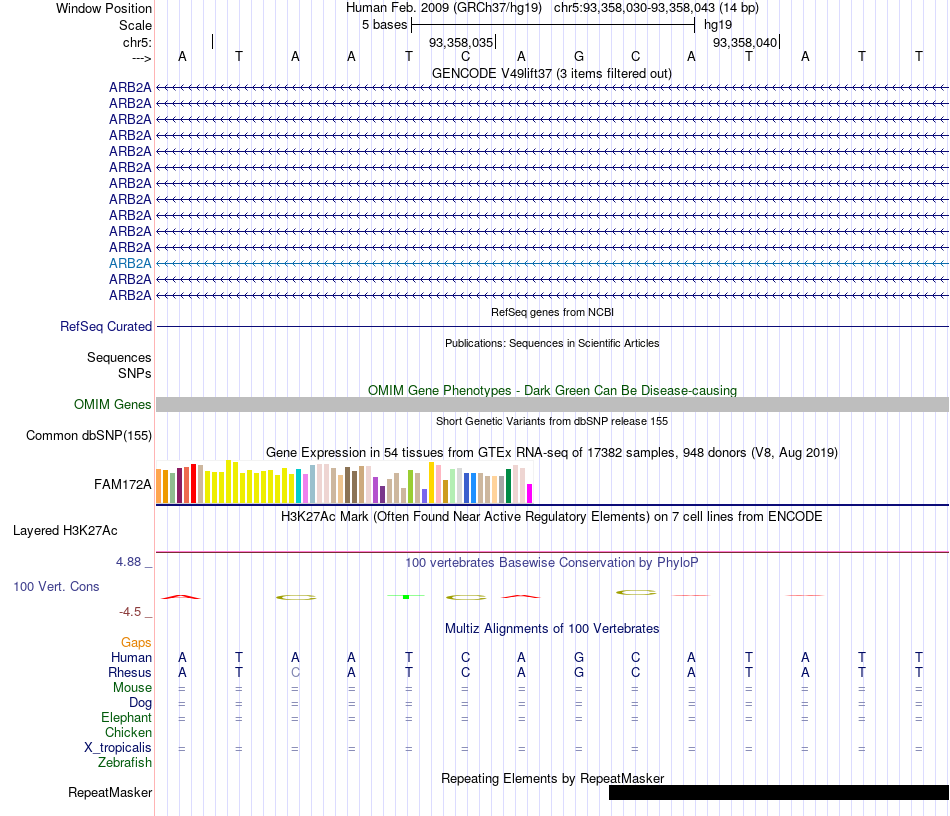Open the GENCODE V49lift37 track title
The width and height of the screenshot is (950, 816).
551,73
